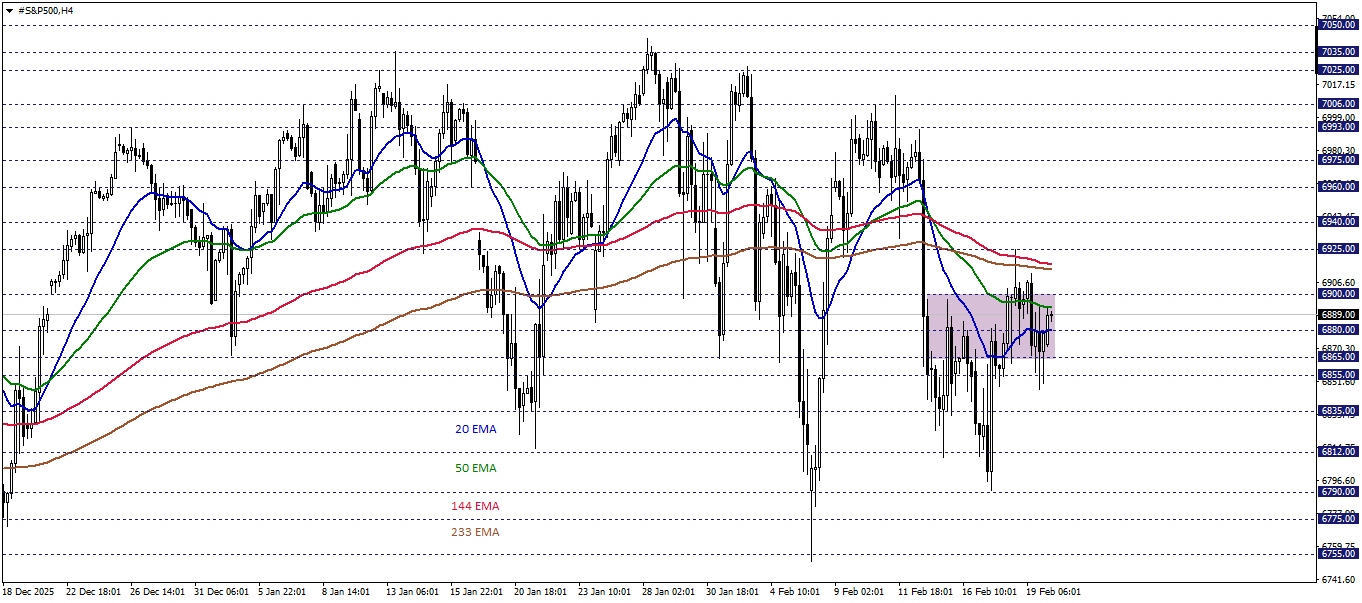1362x603 pixels.
Task: Click the green 50 EMA legend text
Action: coord(476,467)
